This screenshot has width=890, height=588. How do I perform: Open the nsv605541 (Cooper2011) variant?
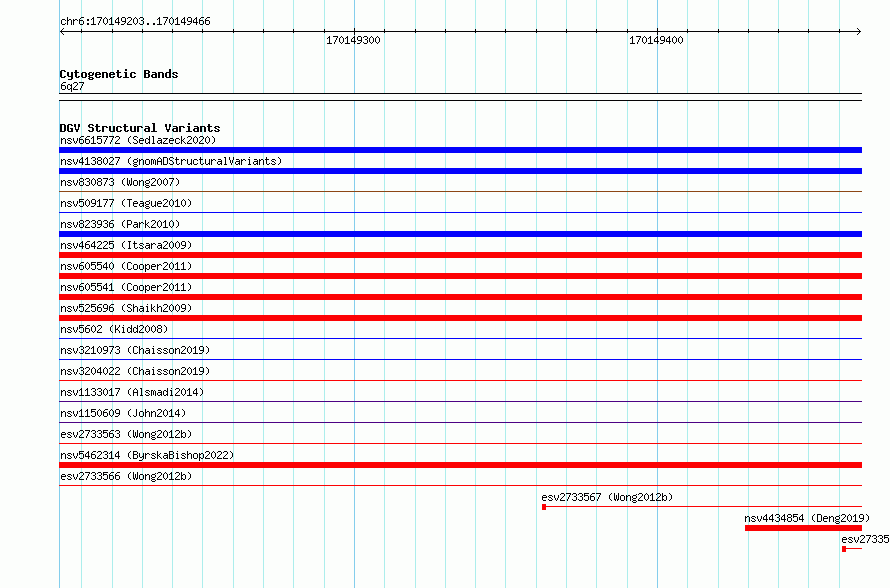pos(126,287)
